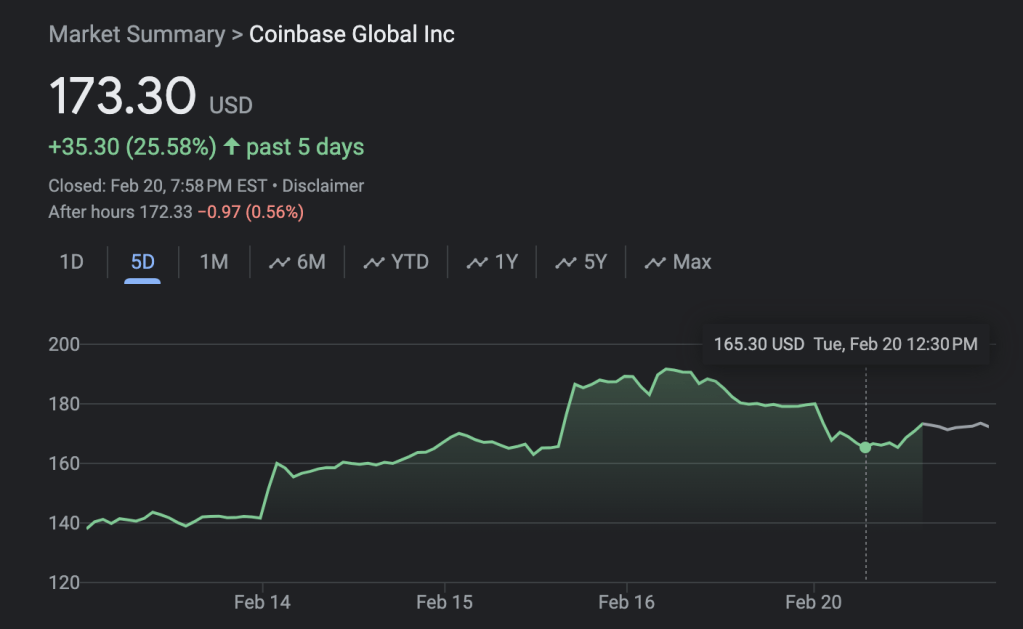The height and width of the screenshot is (629, 1023).
Task: Click the Feb 16 date axis label
Action: pos(626,602)
